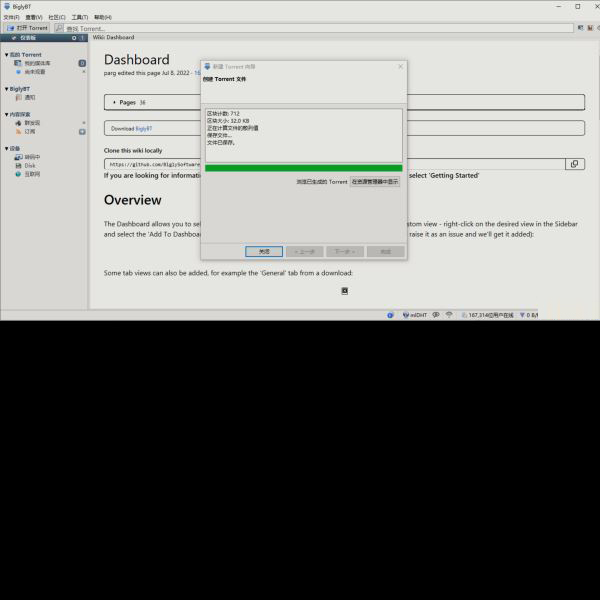
Task: Click the Dashboard (仪表板) sidebar entry icon
Action: click(x=14, y=38)
